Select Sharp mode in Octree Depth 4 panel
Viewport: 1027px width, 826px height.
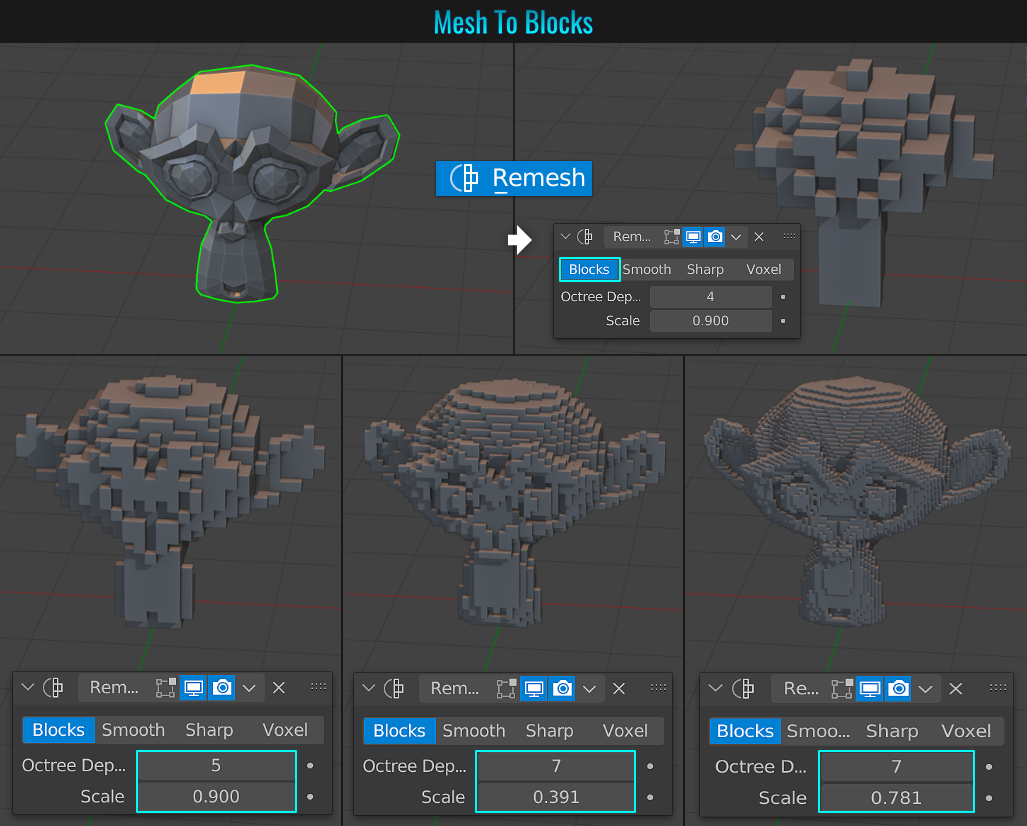pos(705,269)
